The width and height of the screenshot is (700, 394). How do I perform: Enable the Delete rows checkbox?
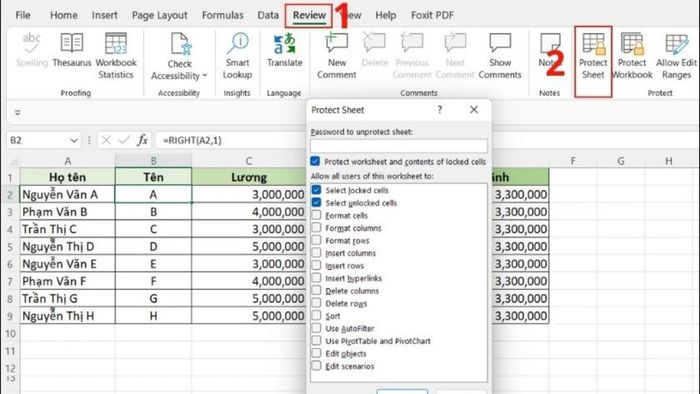click(316, 303)
